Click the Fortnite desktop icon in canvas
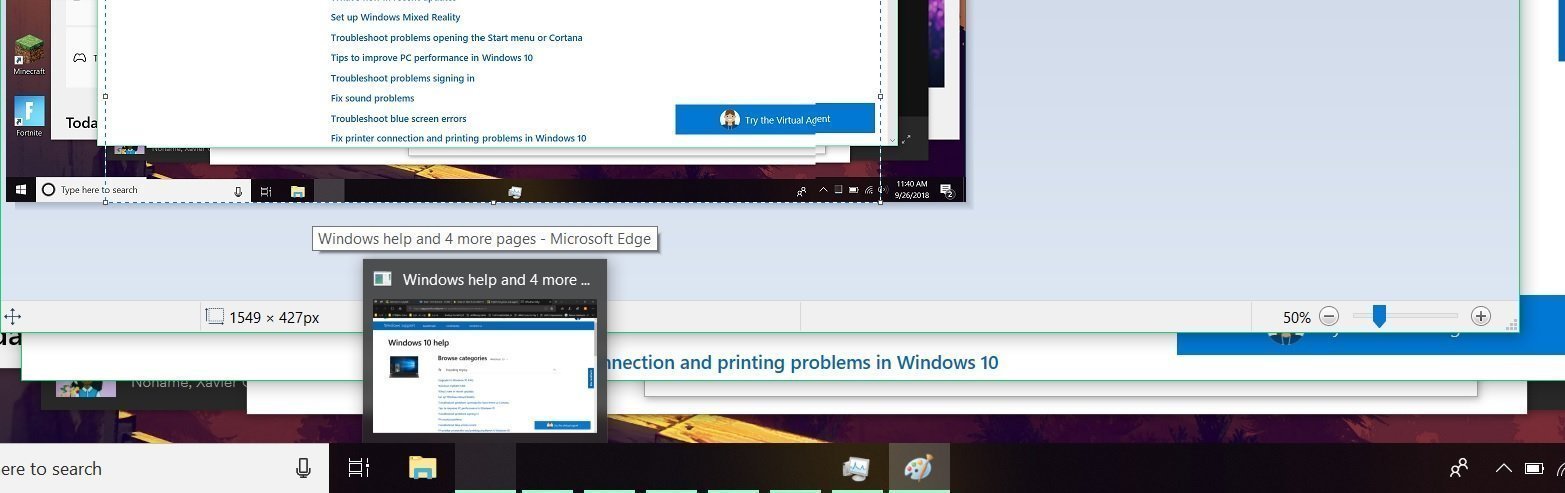The width and height of the screenshot is (1565, 493). click(29, 116)
